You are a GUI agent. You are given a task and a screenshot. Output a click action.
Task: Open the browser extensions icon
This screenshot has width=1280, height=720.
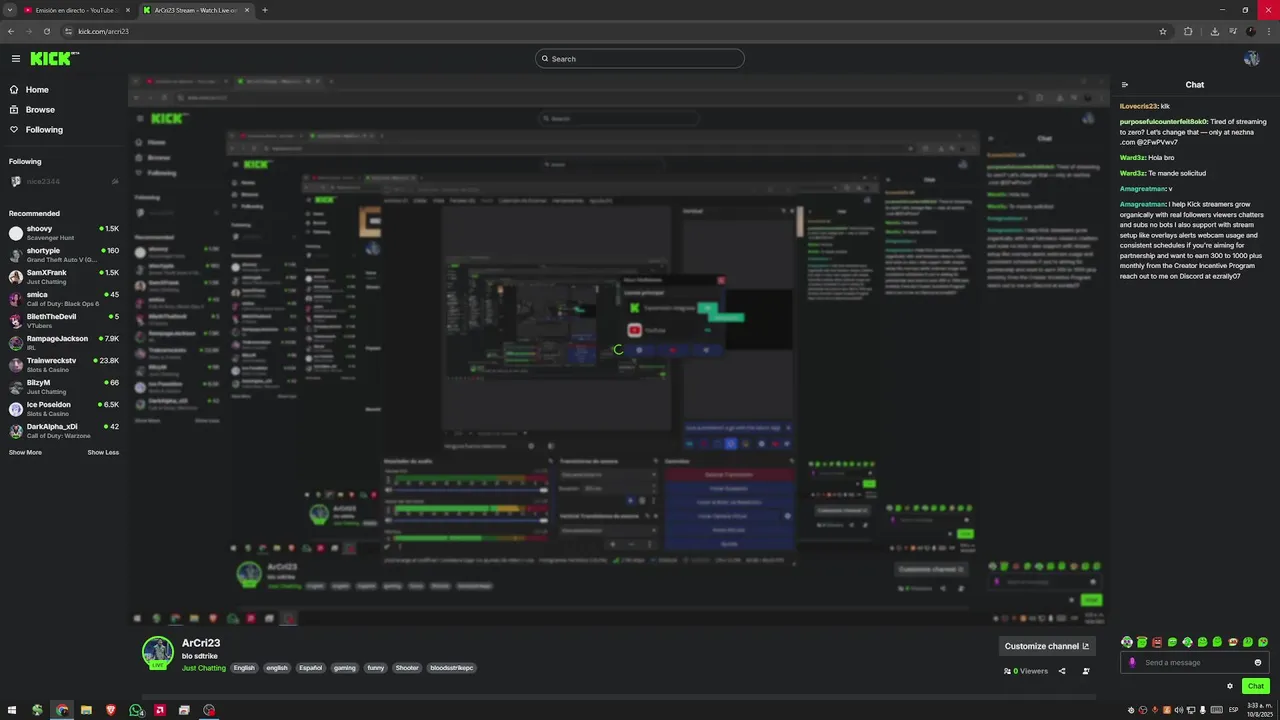(x=1188, y=31)
